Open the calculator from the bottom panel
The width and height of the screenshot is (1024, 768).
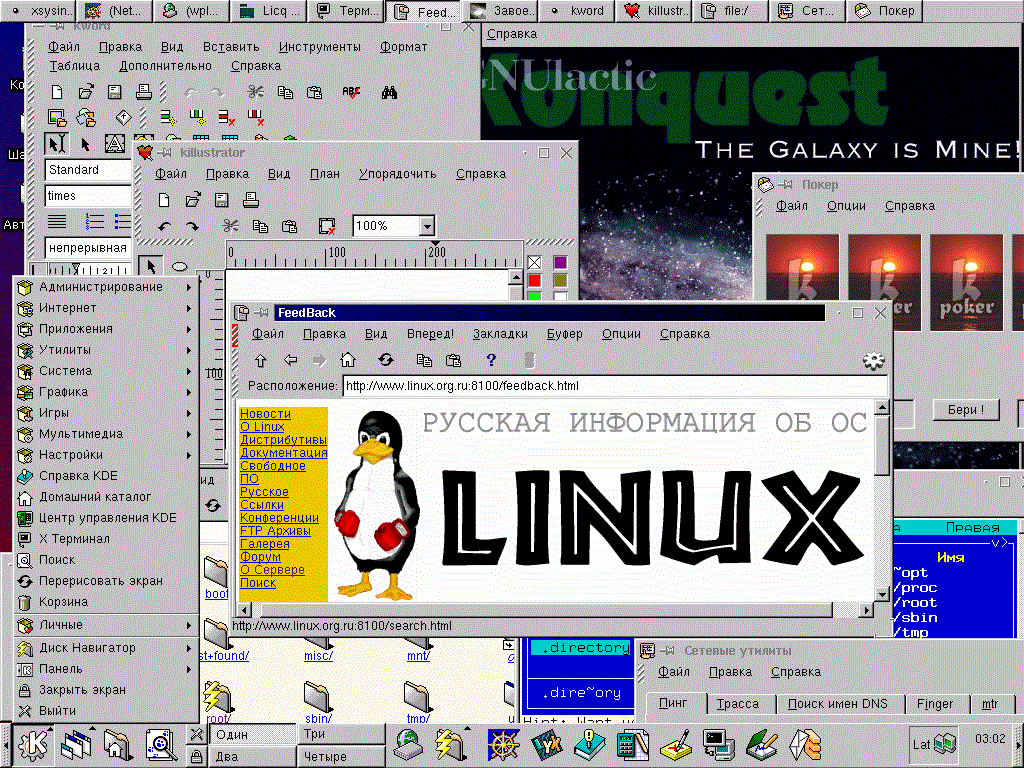pyautogui.click(x=632, y=744)
